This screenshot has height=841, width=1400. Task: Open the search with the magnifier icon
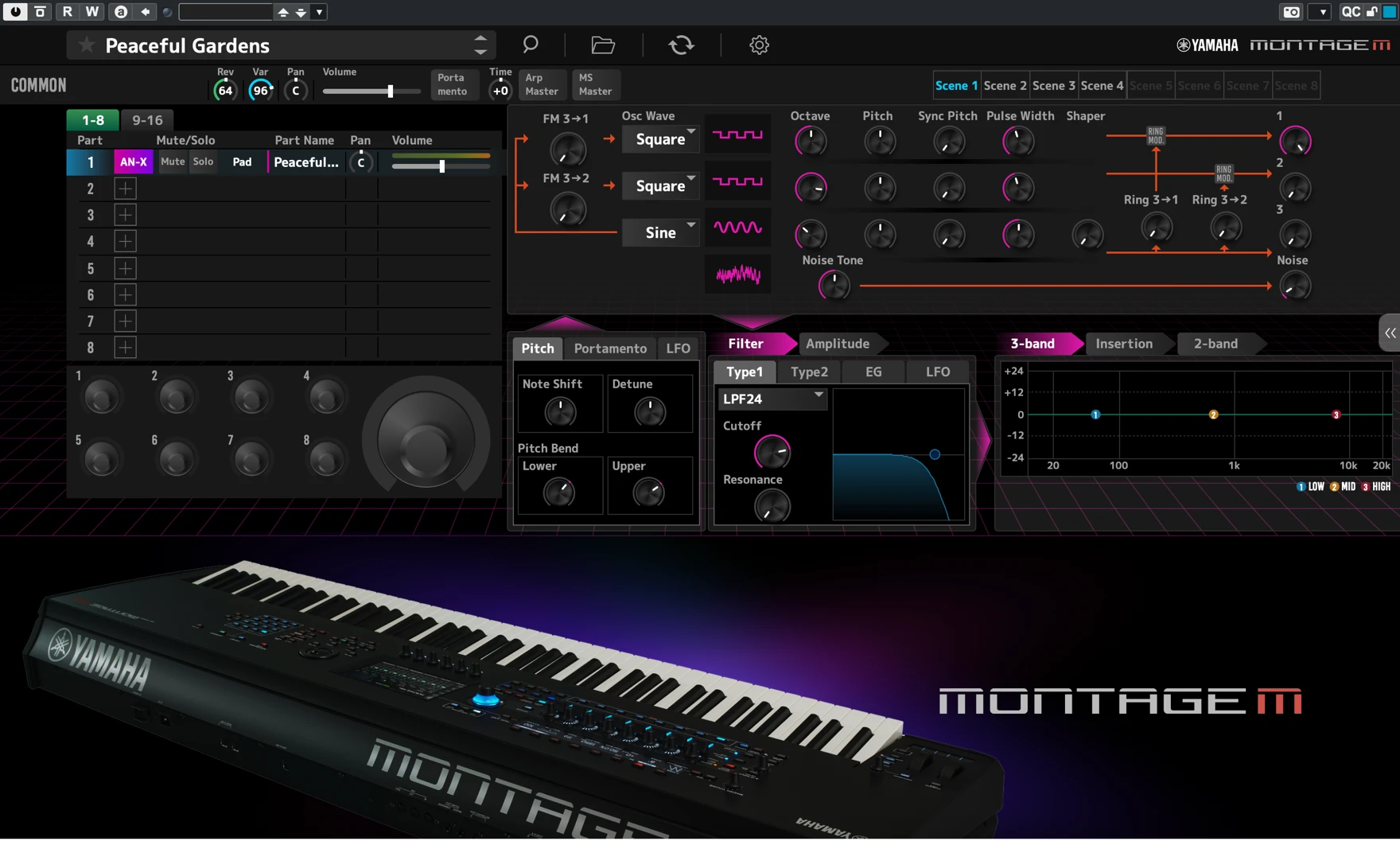pos(530,45)
